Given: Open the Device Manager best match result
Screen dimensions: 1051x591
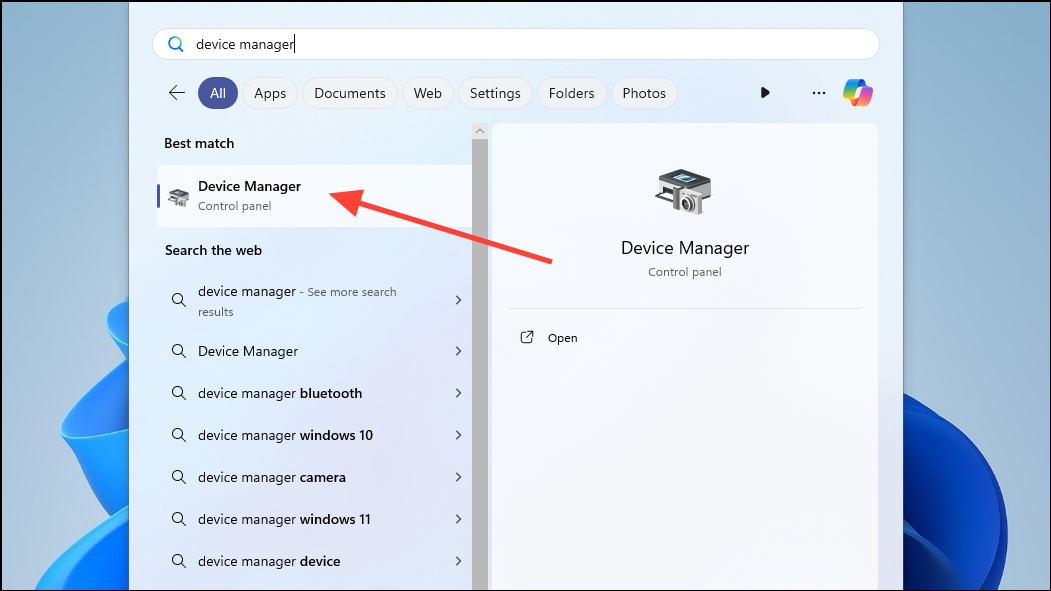Looking at the screenshot, I should point(314,196).
